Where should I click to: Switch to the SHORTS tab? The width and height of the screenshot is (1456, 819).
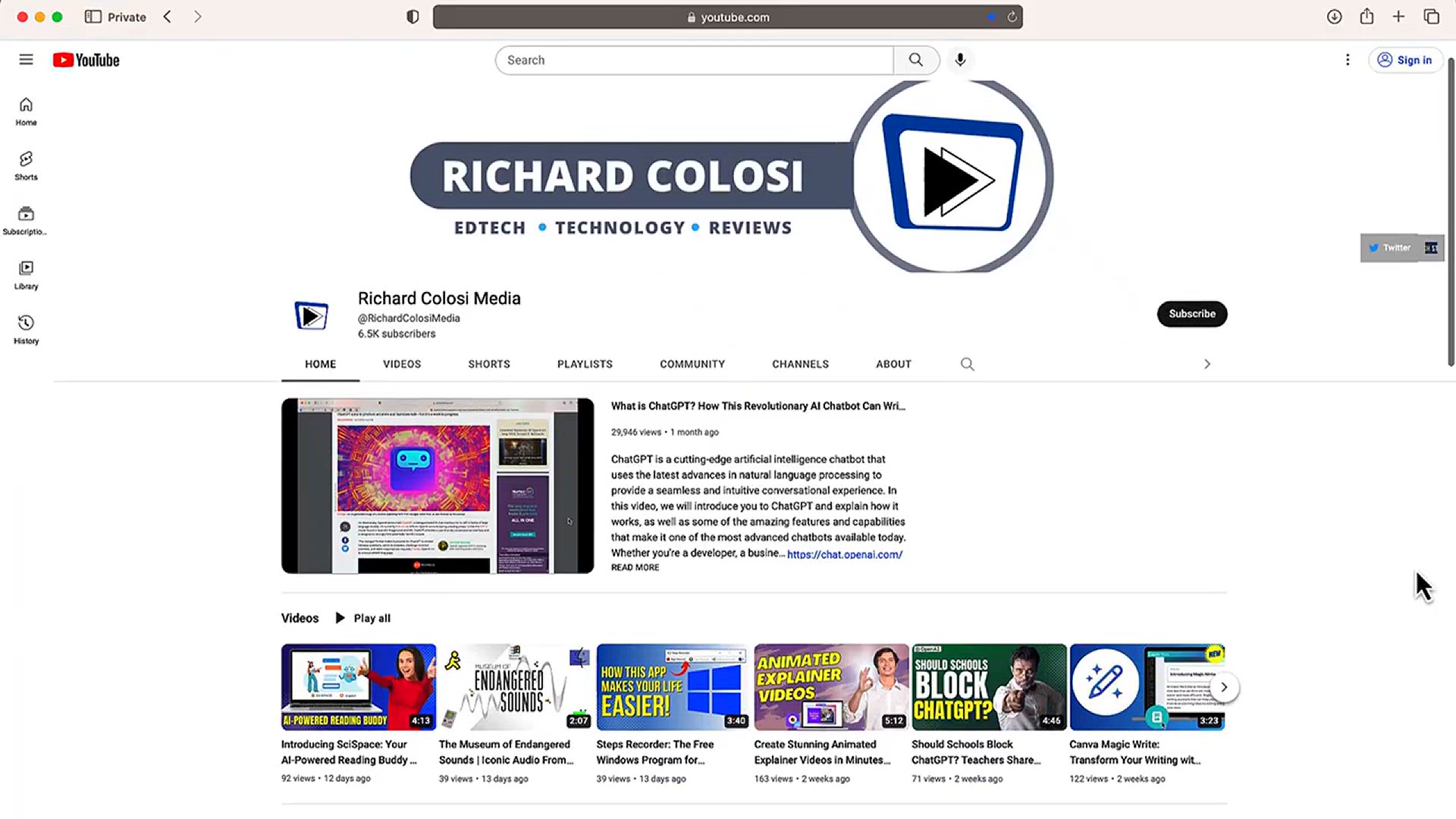point(489,364)
